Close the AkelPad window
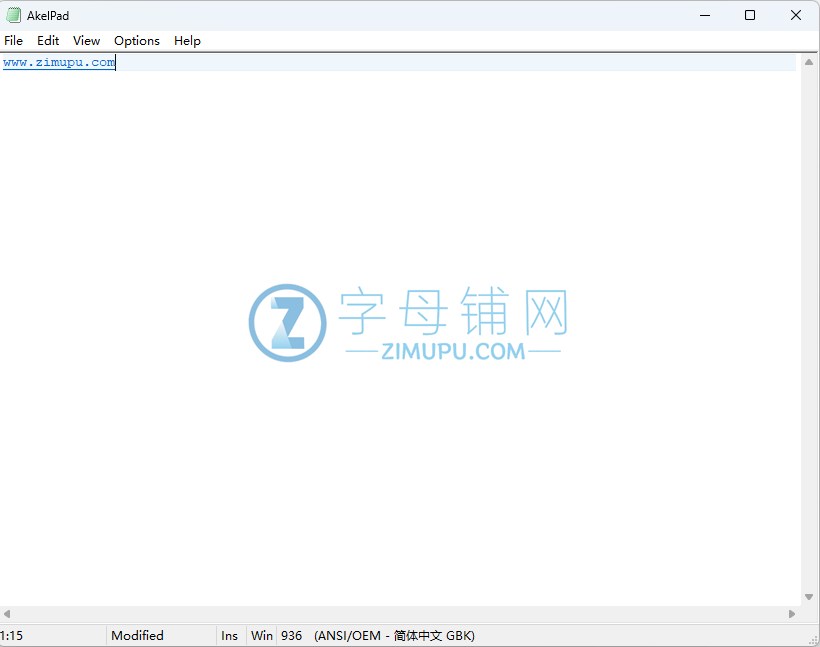This screenshot has height=647, width=820. [796, 15]
